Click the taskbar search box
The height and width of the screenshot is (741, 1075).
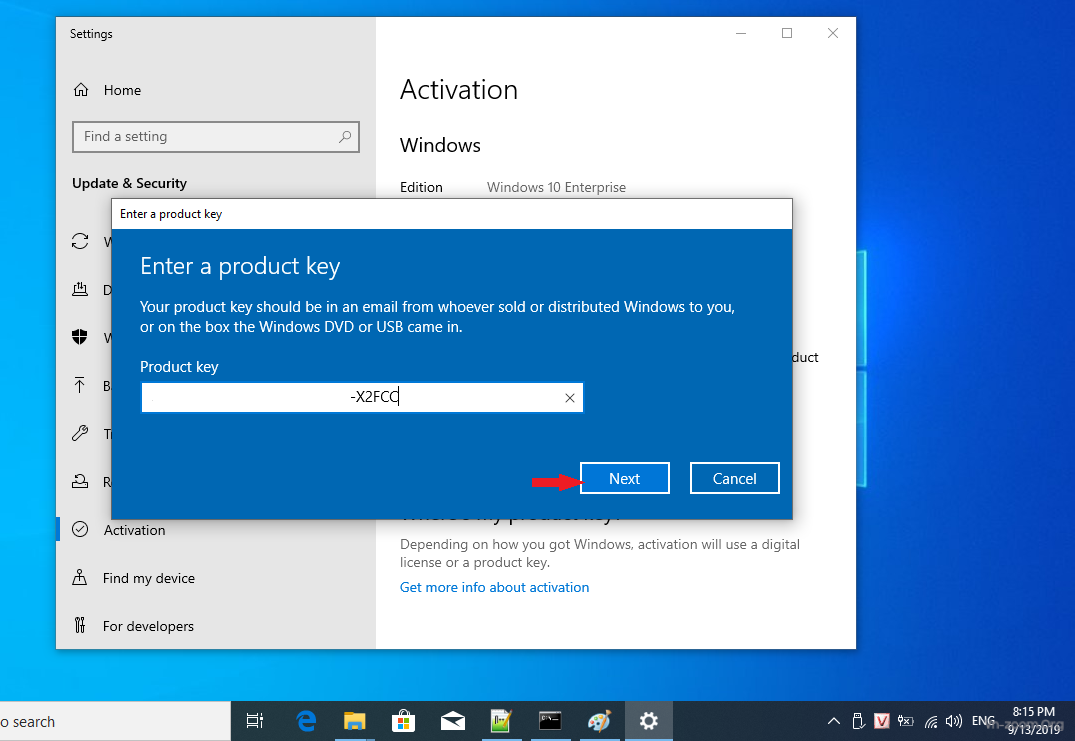click(115, 721)
